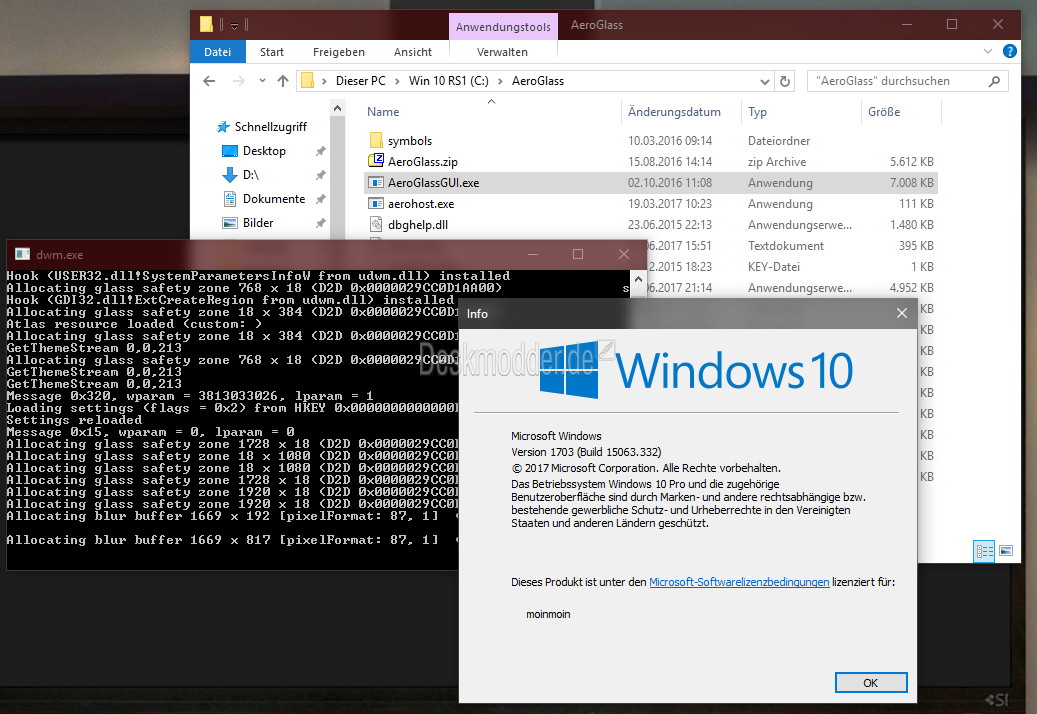1037x714 pixels.
Task: Click OK in the Info dialog
Action: click(x=871, y=683)
